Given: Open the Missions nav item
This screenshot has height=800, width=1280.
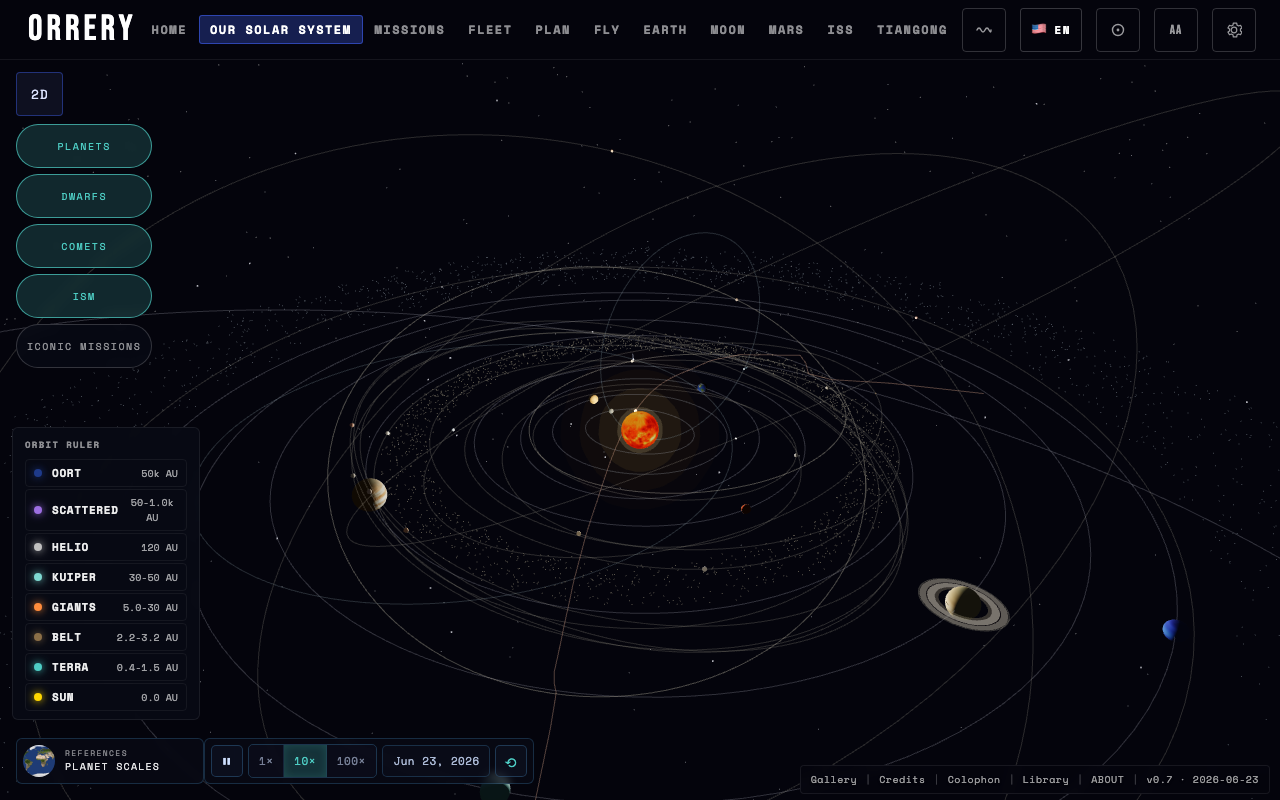Looking at the screenshot, I should pyautogui.click(x=410, y=30).
